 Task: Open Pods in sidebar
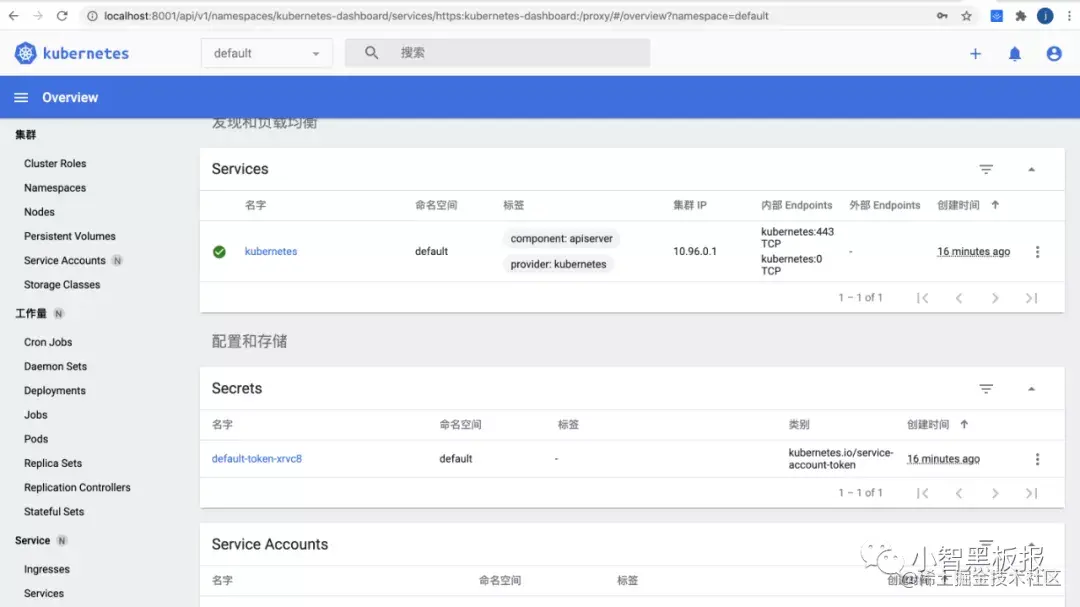[x=36, y=439]
